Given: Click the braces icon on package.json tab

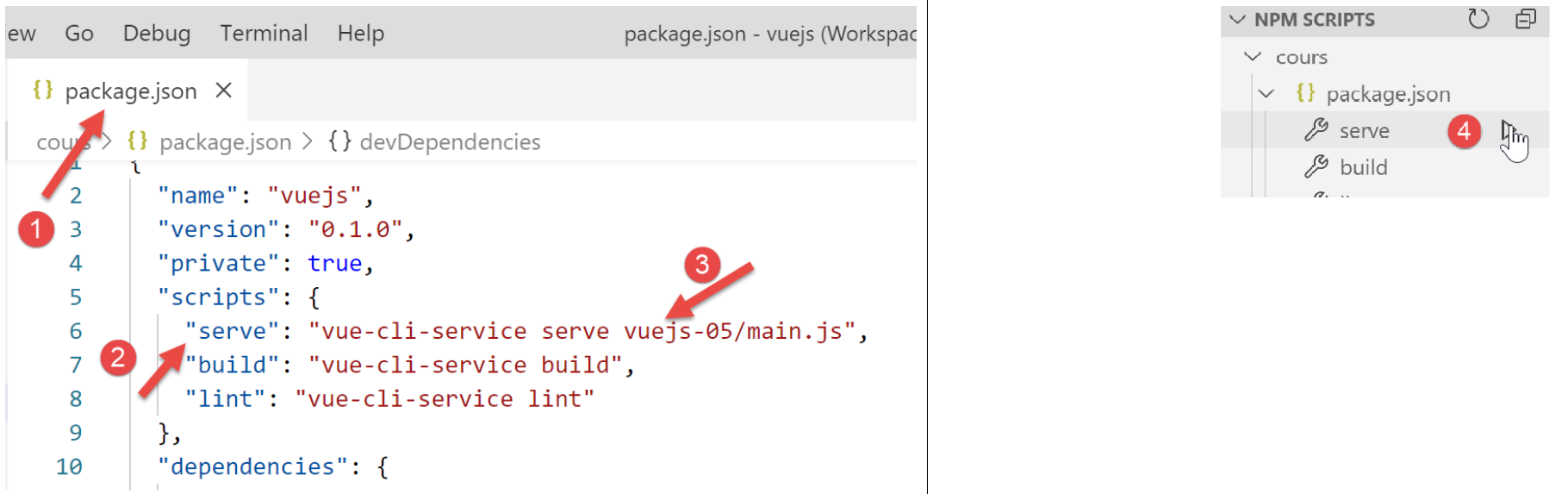Looking at the screenshot, I should [43, 90].
